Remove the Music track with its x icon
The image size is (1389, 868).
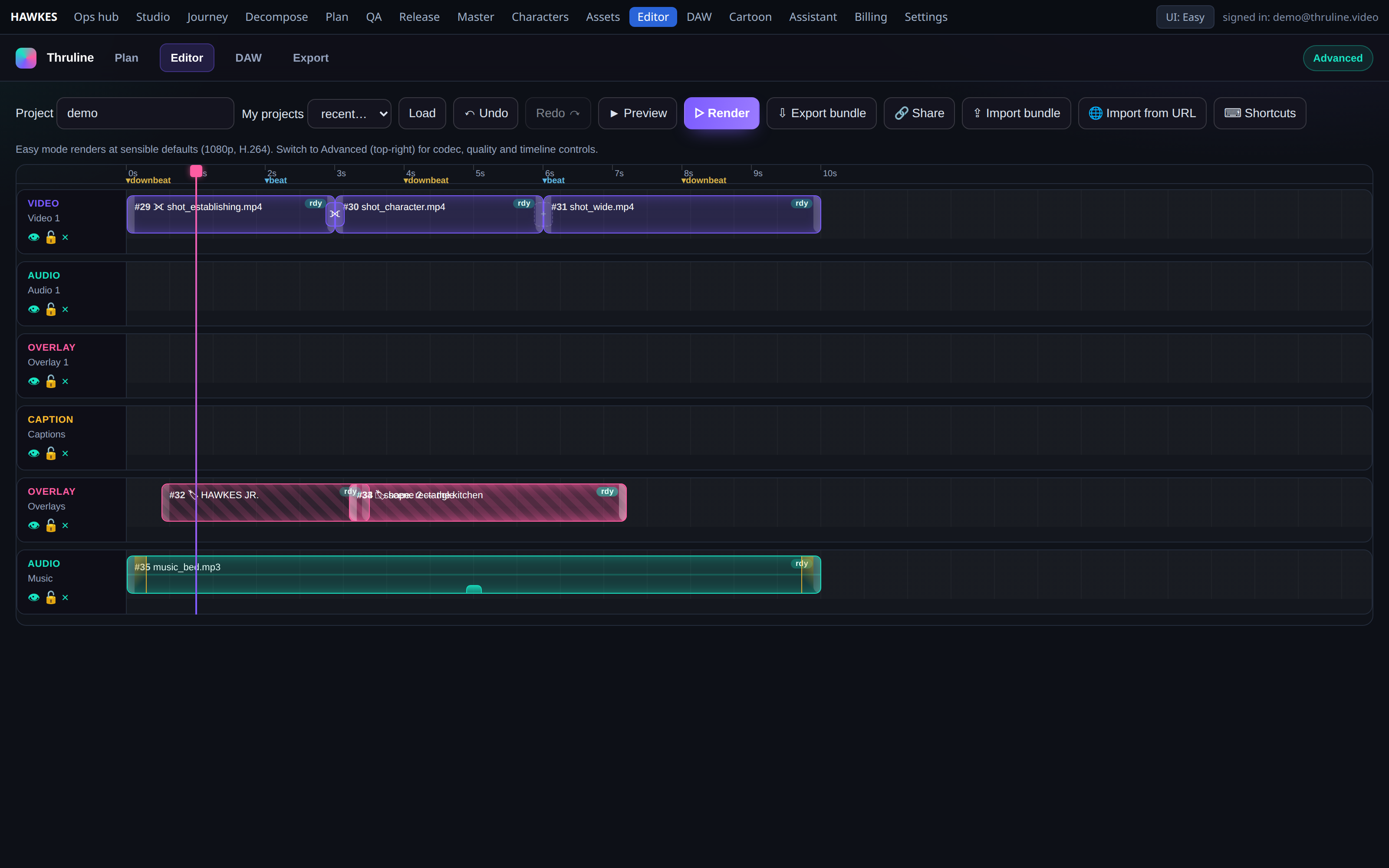pos(65,598)
